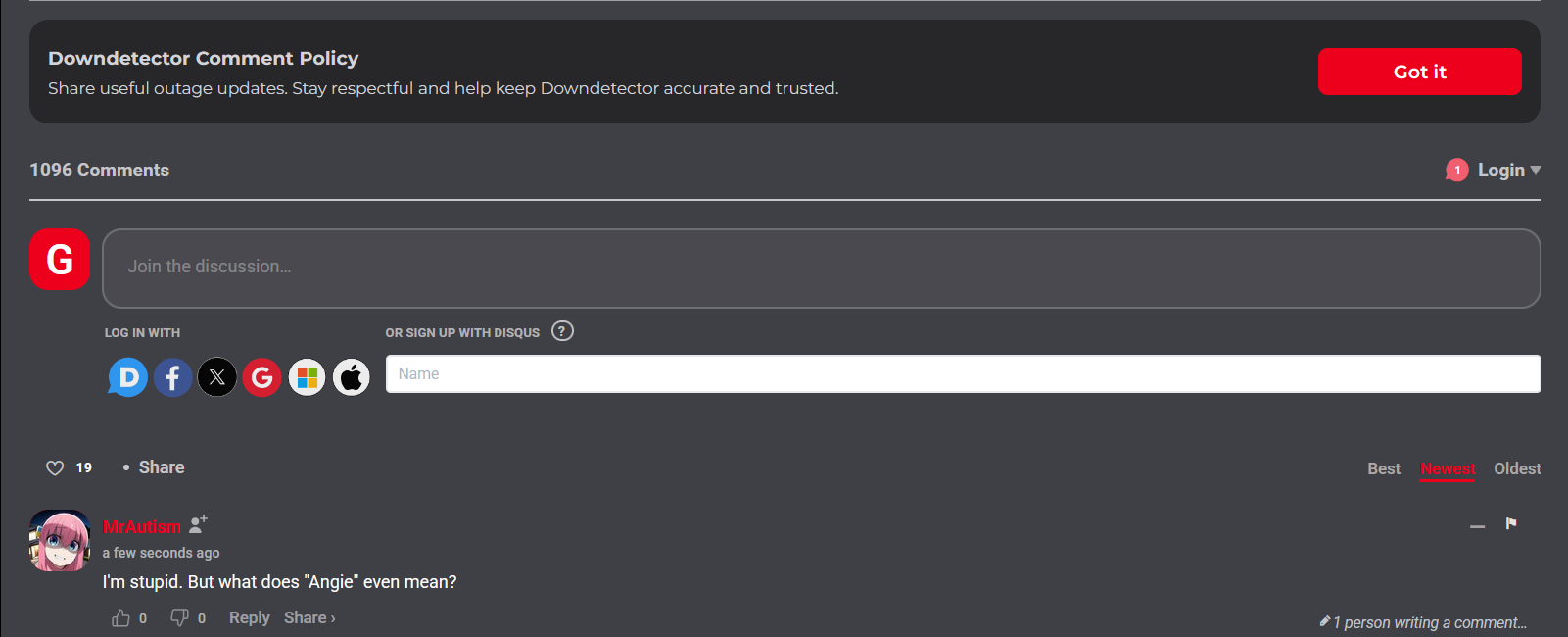The height and width of the screenshot is (637, 1568).
Task: Click the Share link beside the heart count
Action: pyautogui.click(x=162, y=467)
